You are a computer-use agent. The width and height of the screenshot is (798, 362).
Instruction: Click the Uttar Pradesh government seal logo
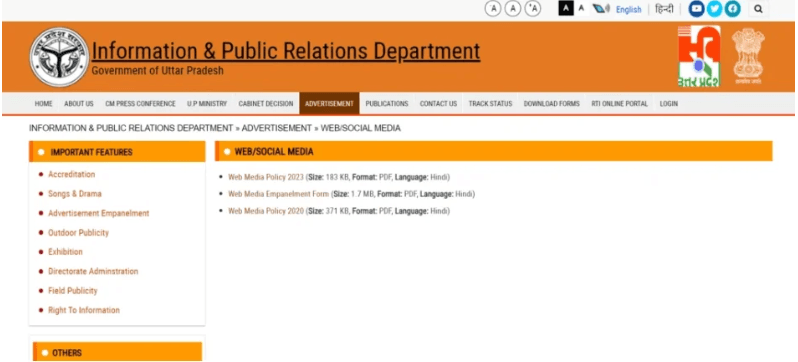click(59, 57)
